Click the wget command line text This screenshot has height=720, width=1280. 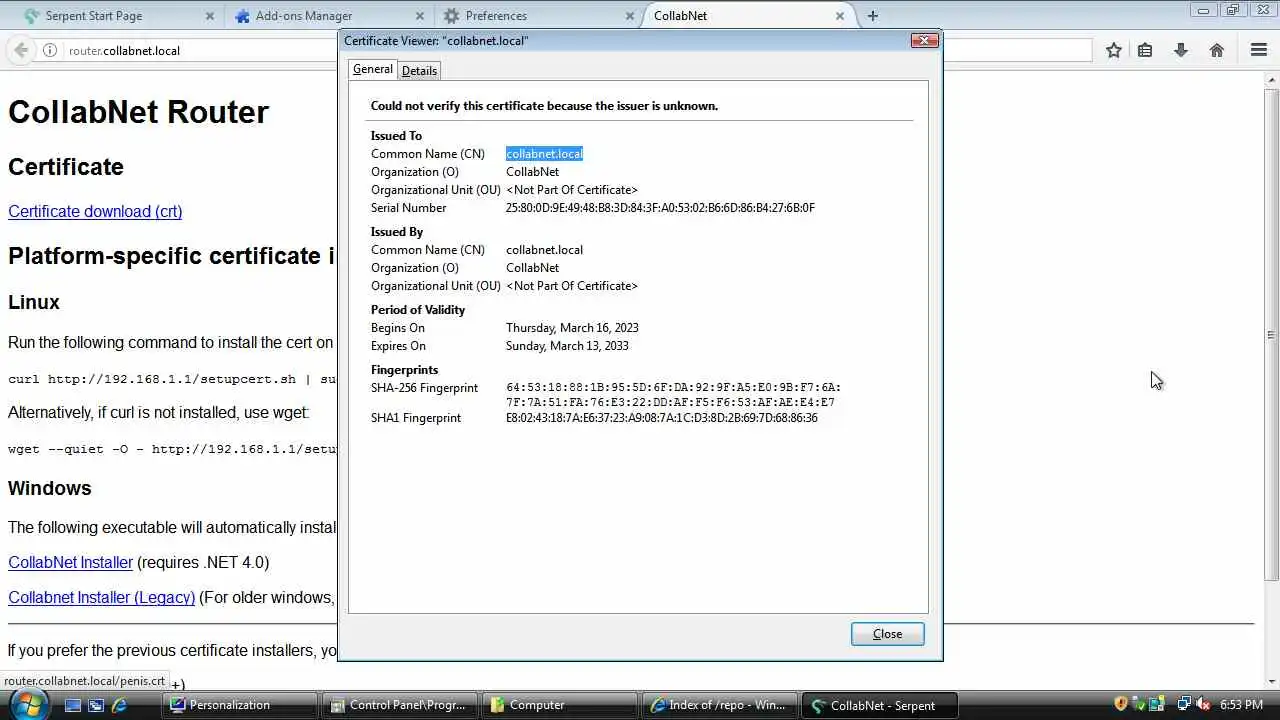coord(173,449)
